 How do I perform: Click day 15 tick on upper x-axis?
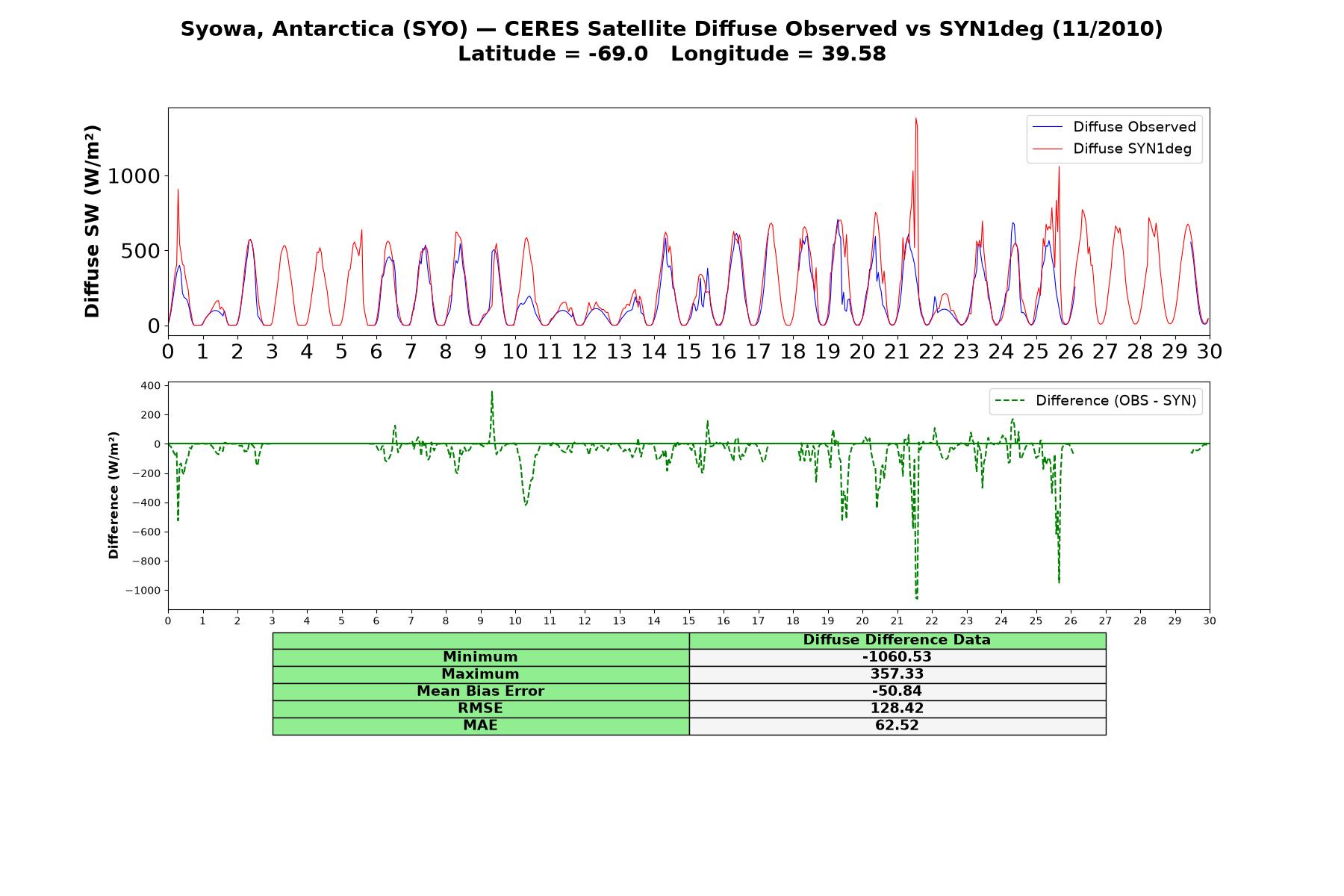pos(688,352)
